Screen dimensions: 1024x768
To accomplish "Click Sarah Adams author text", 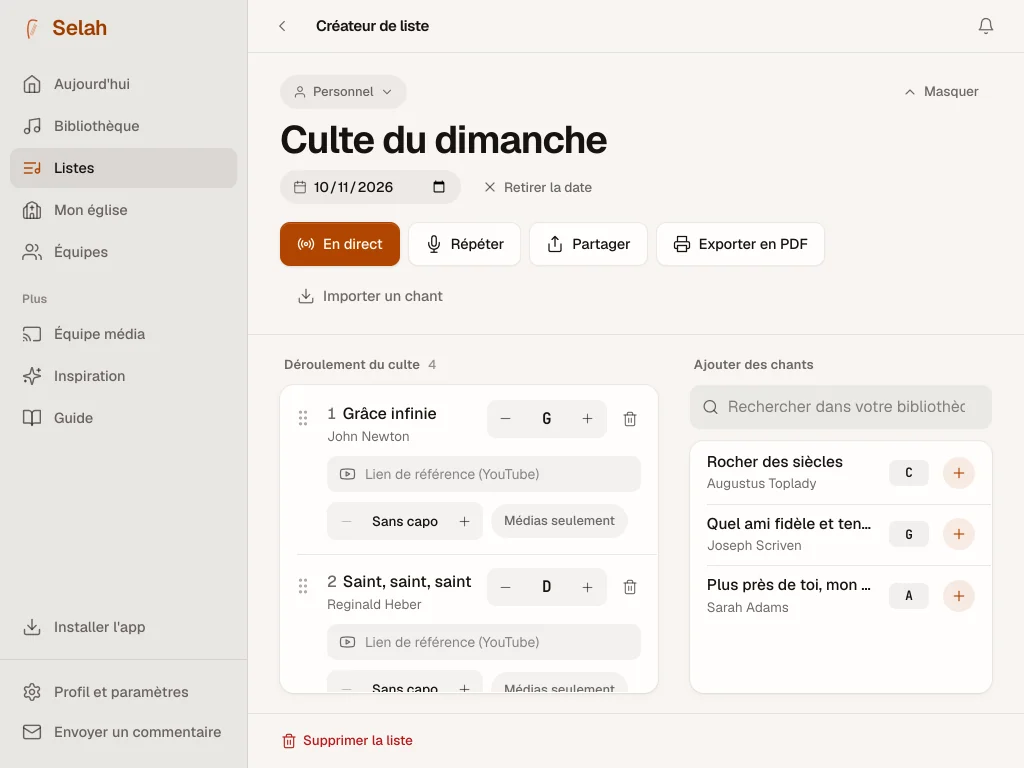I will pos(747,607).
